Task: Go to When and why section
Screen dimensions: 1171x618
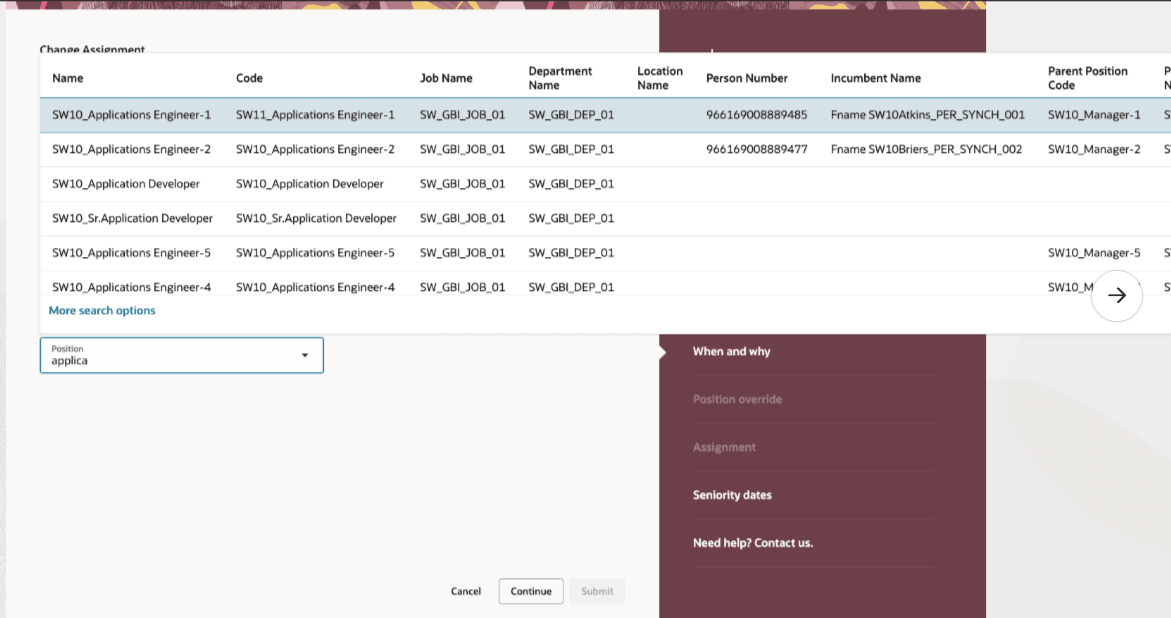Action: coord(731,352)
